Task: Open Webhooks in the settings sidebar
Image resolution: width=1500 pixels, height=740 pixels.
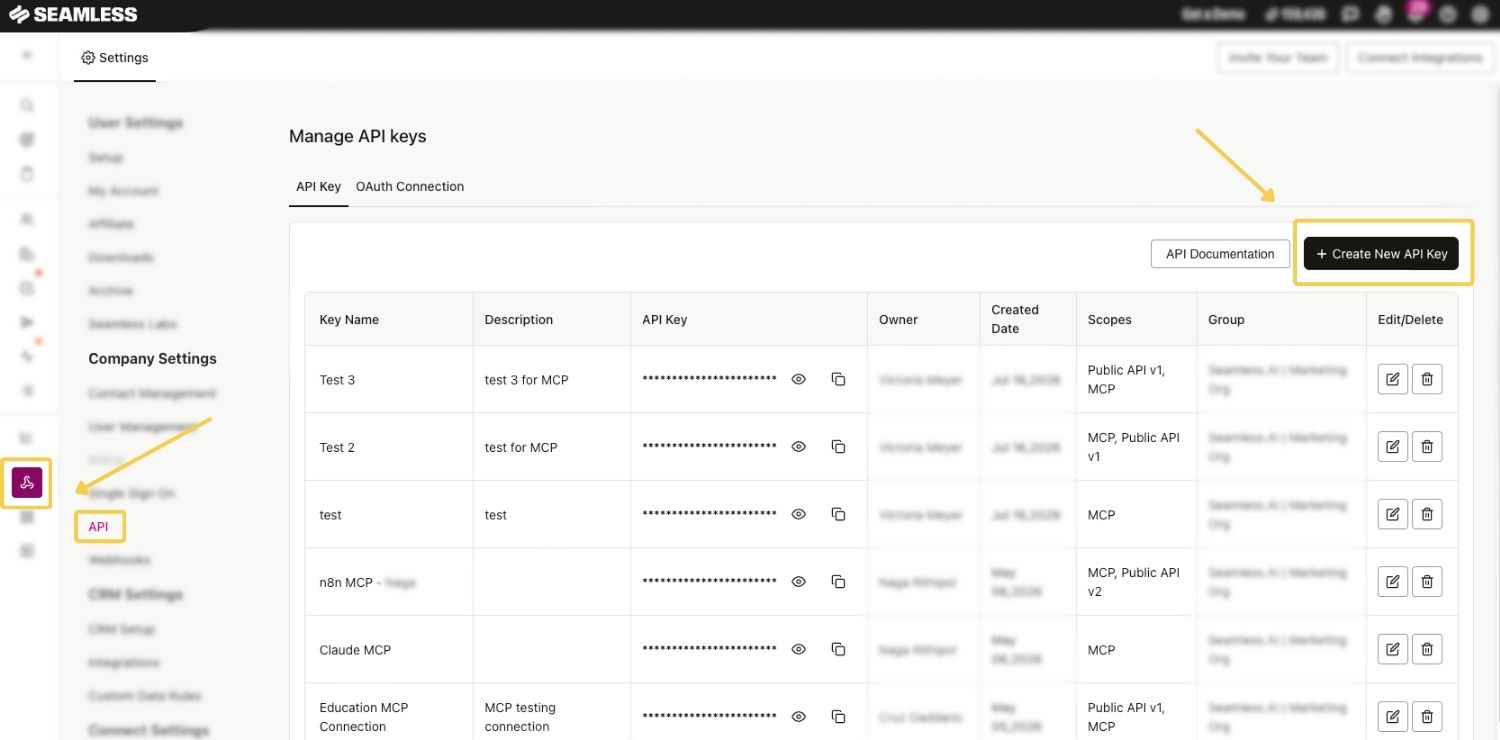Action: (x=119, y=560)
